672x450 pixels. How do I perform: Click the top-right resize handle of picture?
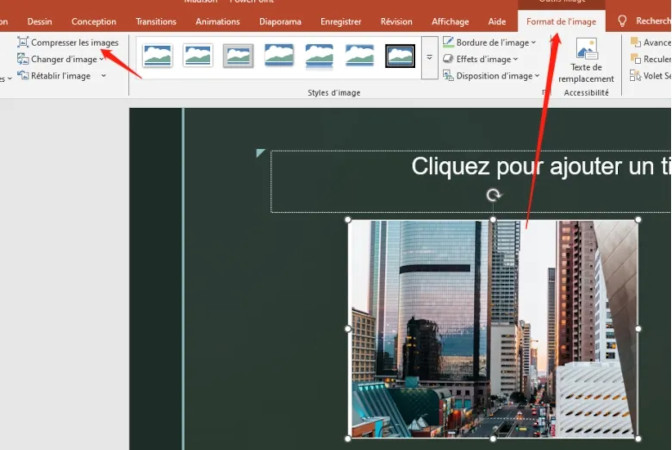[x=638, y=220]
